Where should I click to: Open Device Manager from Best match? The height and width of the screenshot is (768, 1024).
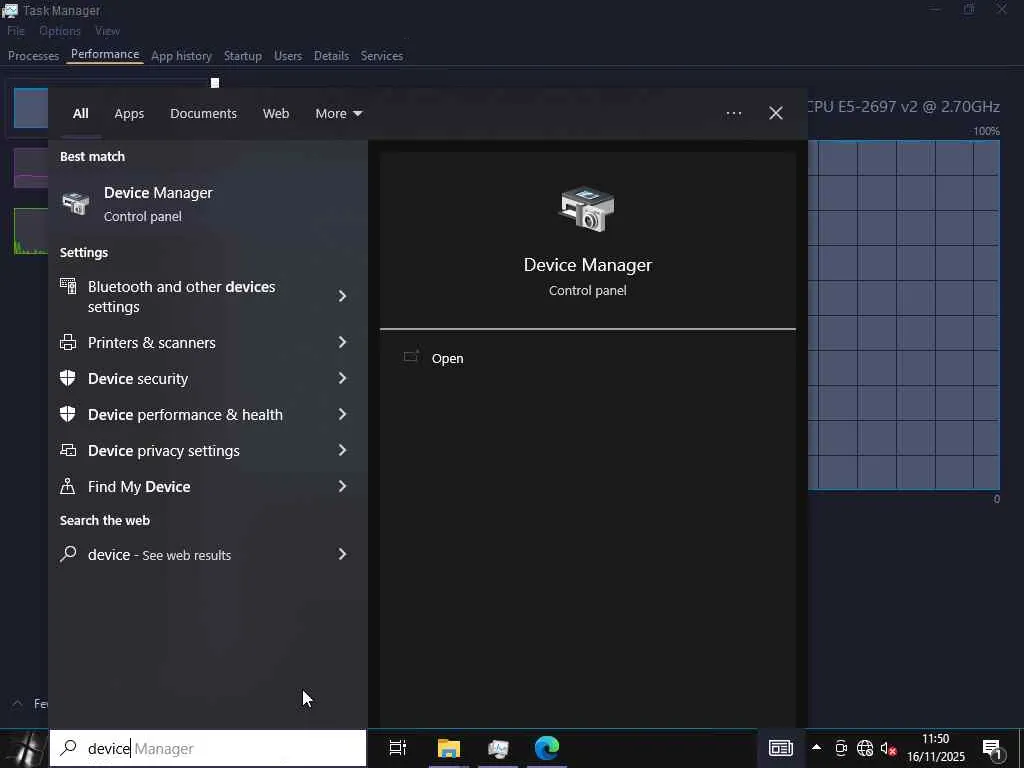208,204
